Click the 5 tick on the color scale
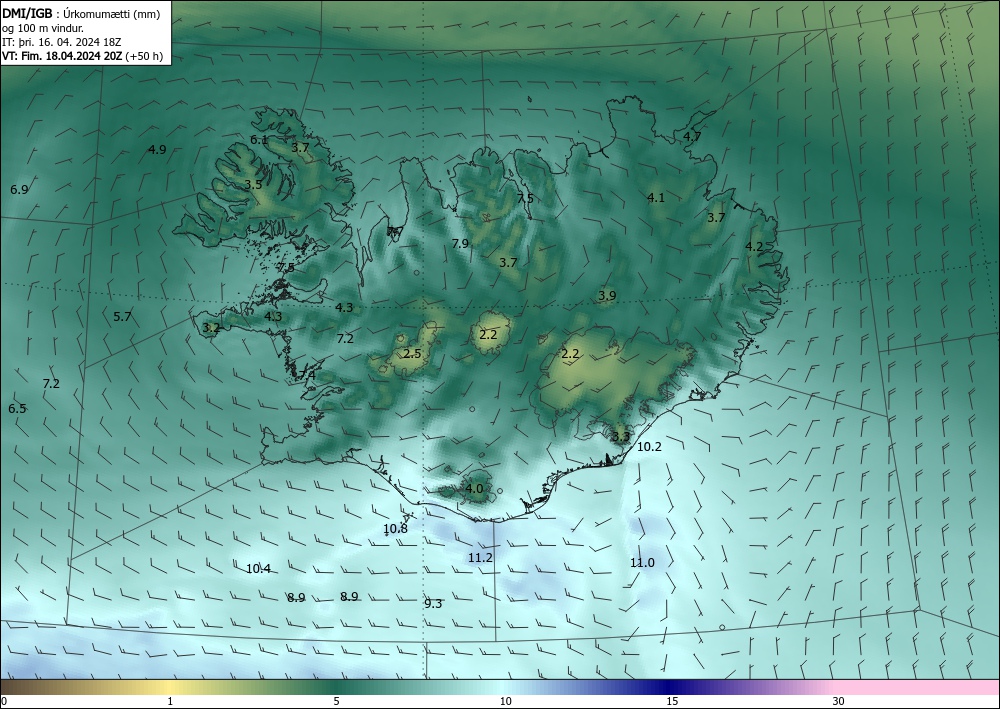This screenshot has width=1000, height=709. [x=336, y=701]
